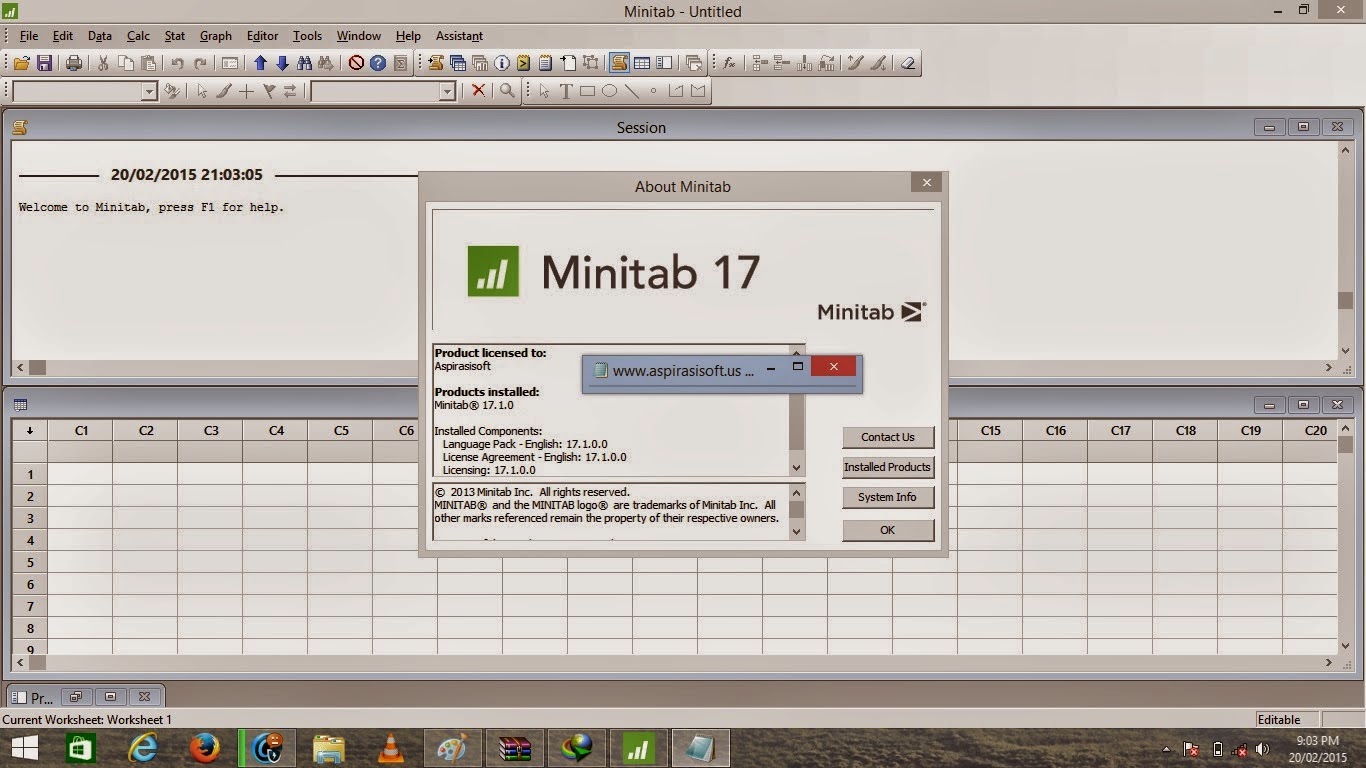Screen dimensions: 1366x768
Task: Click the System Info button
Action: (888, 497)
